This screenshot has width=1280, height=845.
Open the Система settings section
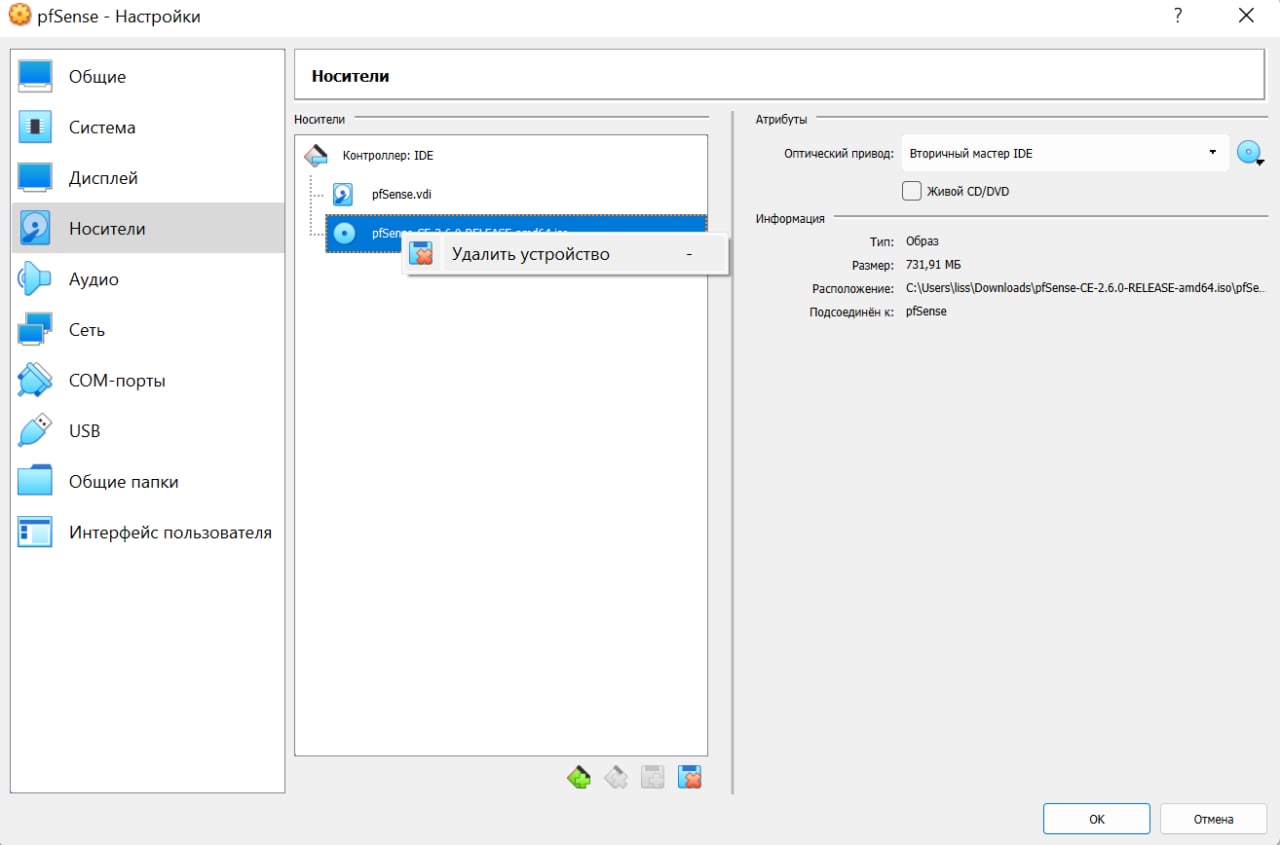point(148,128)
